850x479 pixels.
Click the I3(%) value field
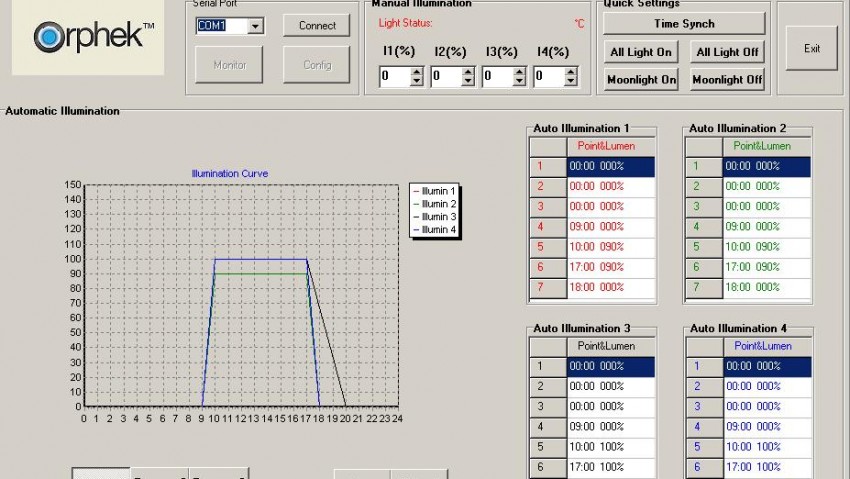pos(498,76)
